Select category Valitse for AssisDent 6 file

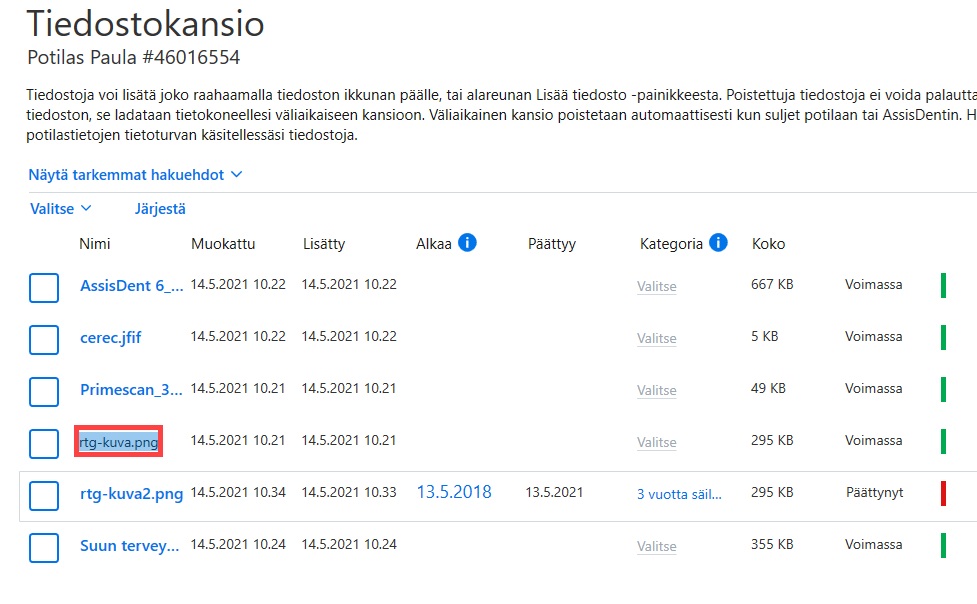click(656, 286)
